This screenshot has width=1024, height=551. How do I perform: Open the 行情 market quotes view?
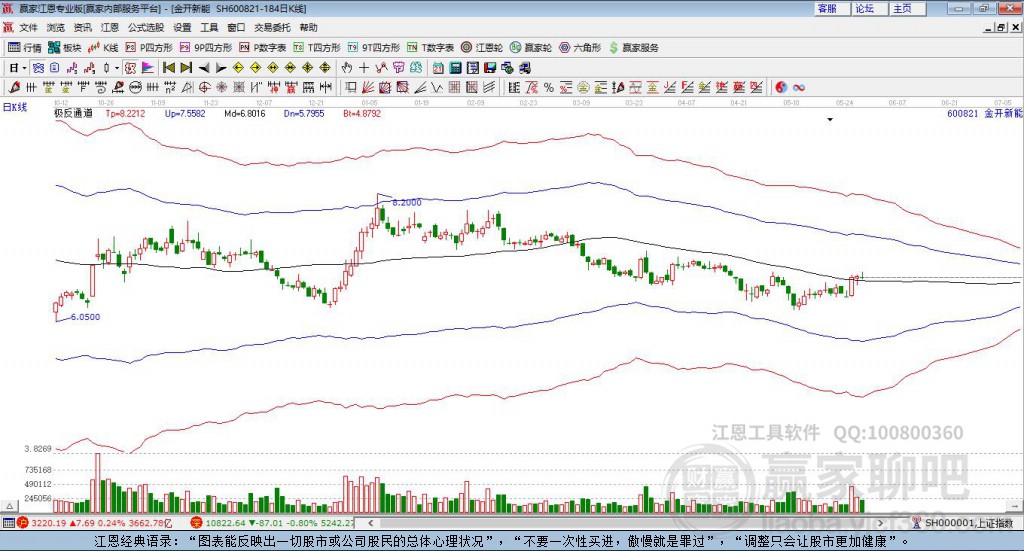pyautogui.click(x=25, y=48)
